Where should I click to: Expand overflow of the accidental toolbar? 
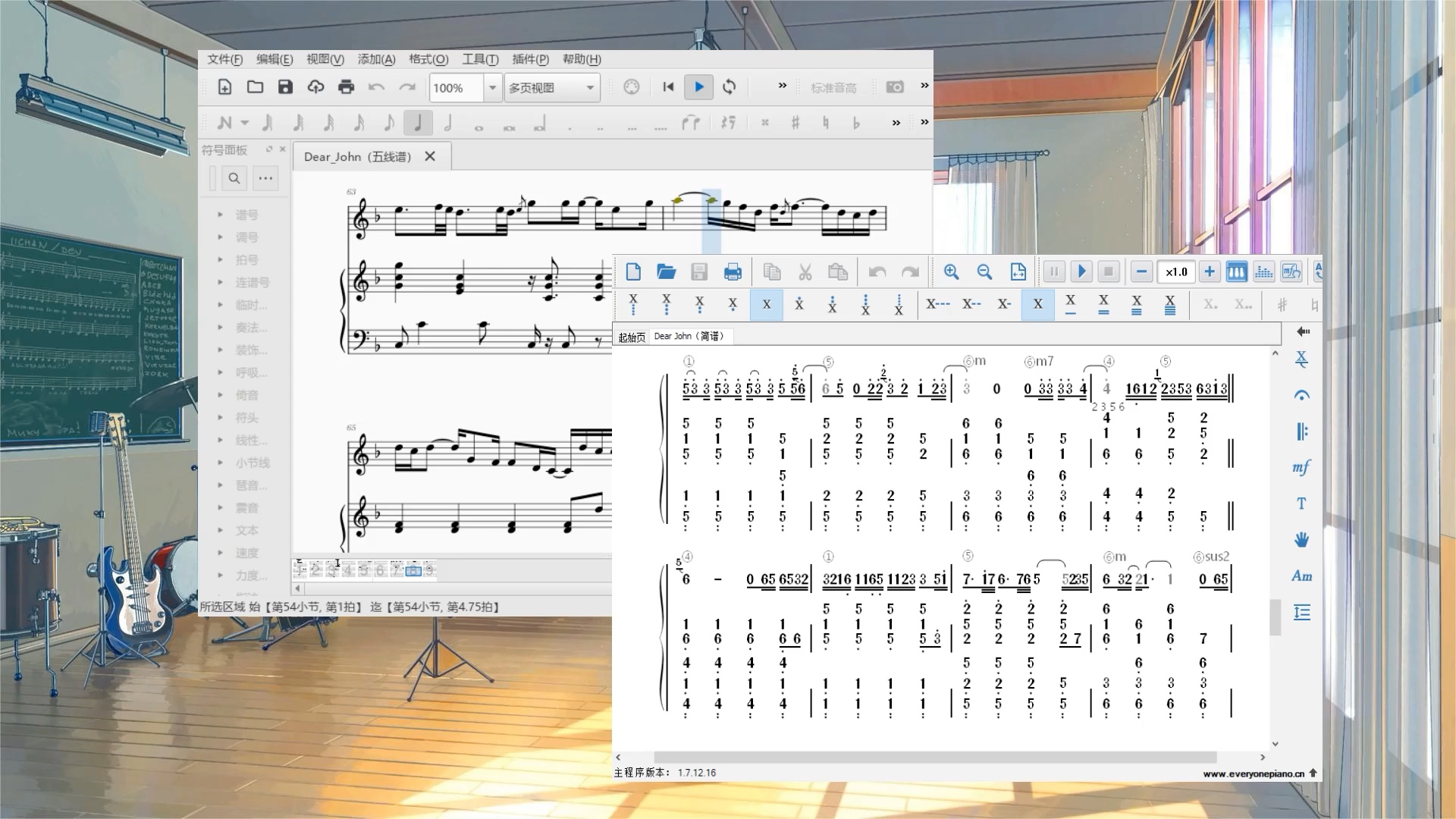point(896,122)
